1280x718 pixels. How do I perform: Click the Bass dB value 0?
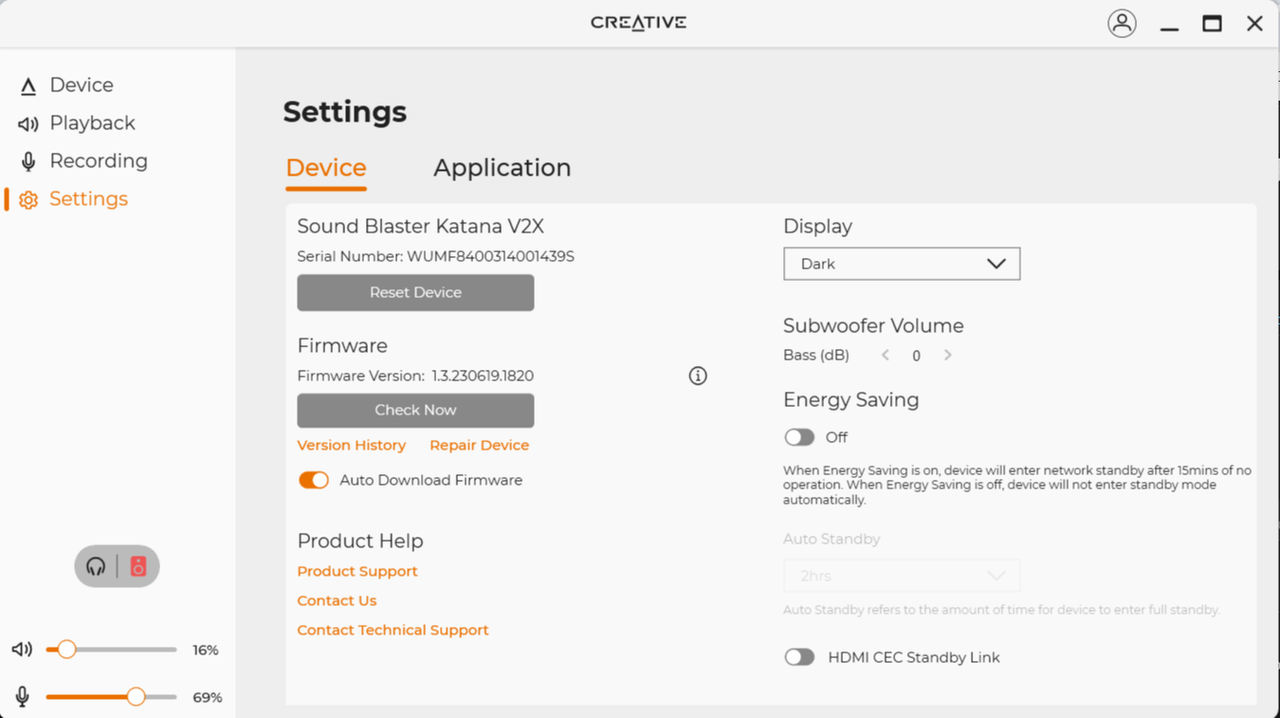click(916, 356)
